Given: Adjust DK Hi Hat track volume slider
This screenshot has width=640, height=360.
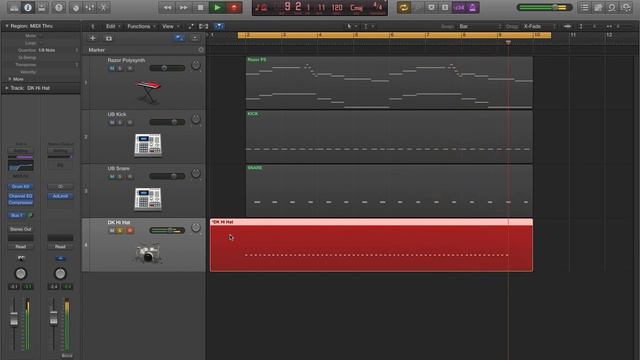Looking at the screenshot, I should pos(167,231).
